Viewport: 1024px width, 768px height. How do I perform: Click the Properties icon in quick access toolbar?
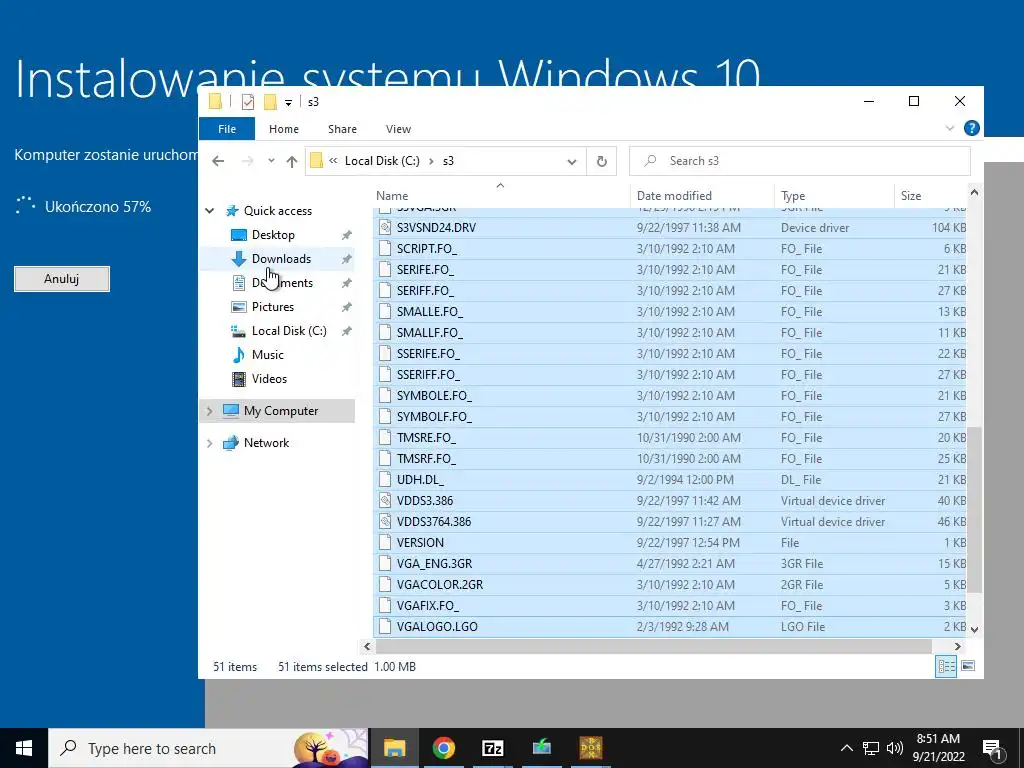248,101
